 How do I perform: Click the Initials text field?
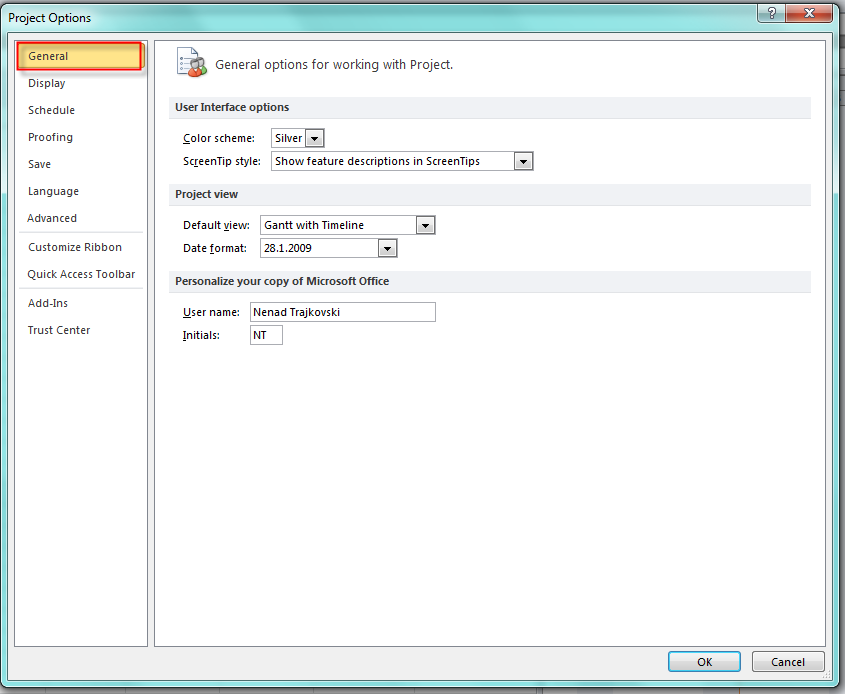266,336
